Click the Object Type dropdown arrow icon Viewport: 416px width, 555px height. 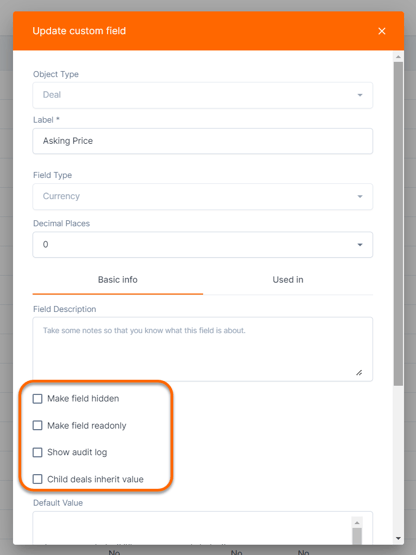coord(360,95)
